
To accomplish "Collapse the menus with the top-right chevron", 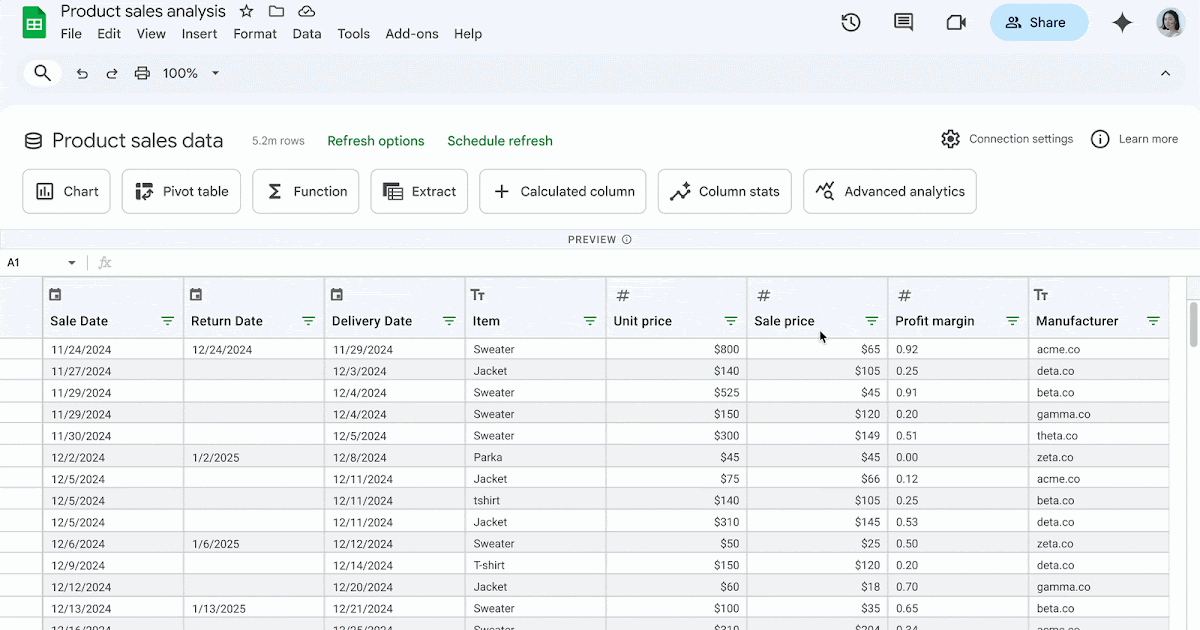I will point(1165,72).
